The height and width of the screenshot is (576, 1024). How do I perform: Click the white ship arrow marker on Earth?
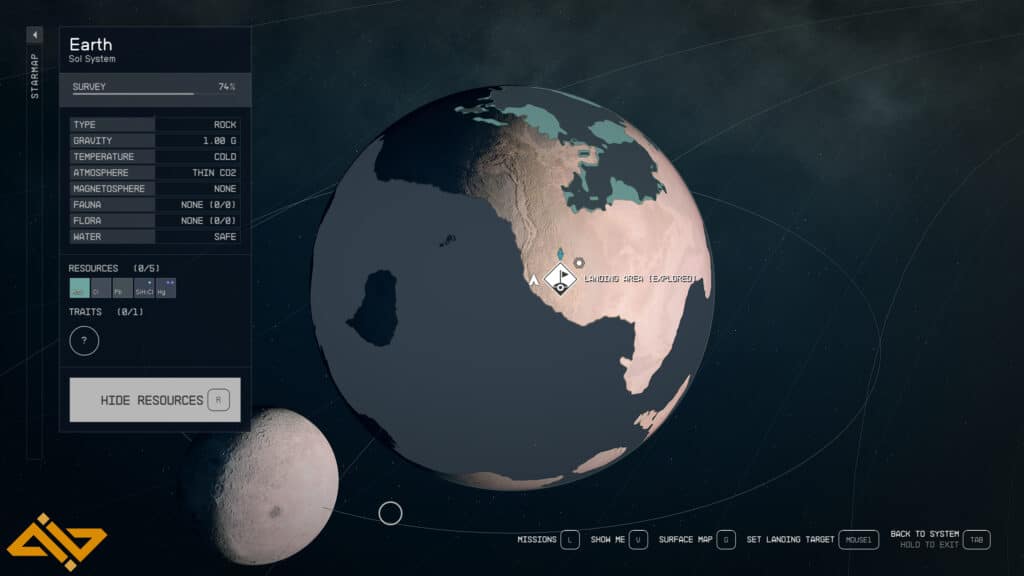tap(534, 280)
